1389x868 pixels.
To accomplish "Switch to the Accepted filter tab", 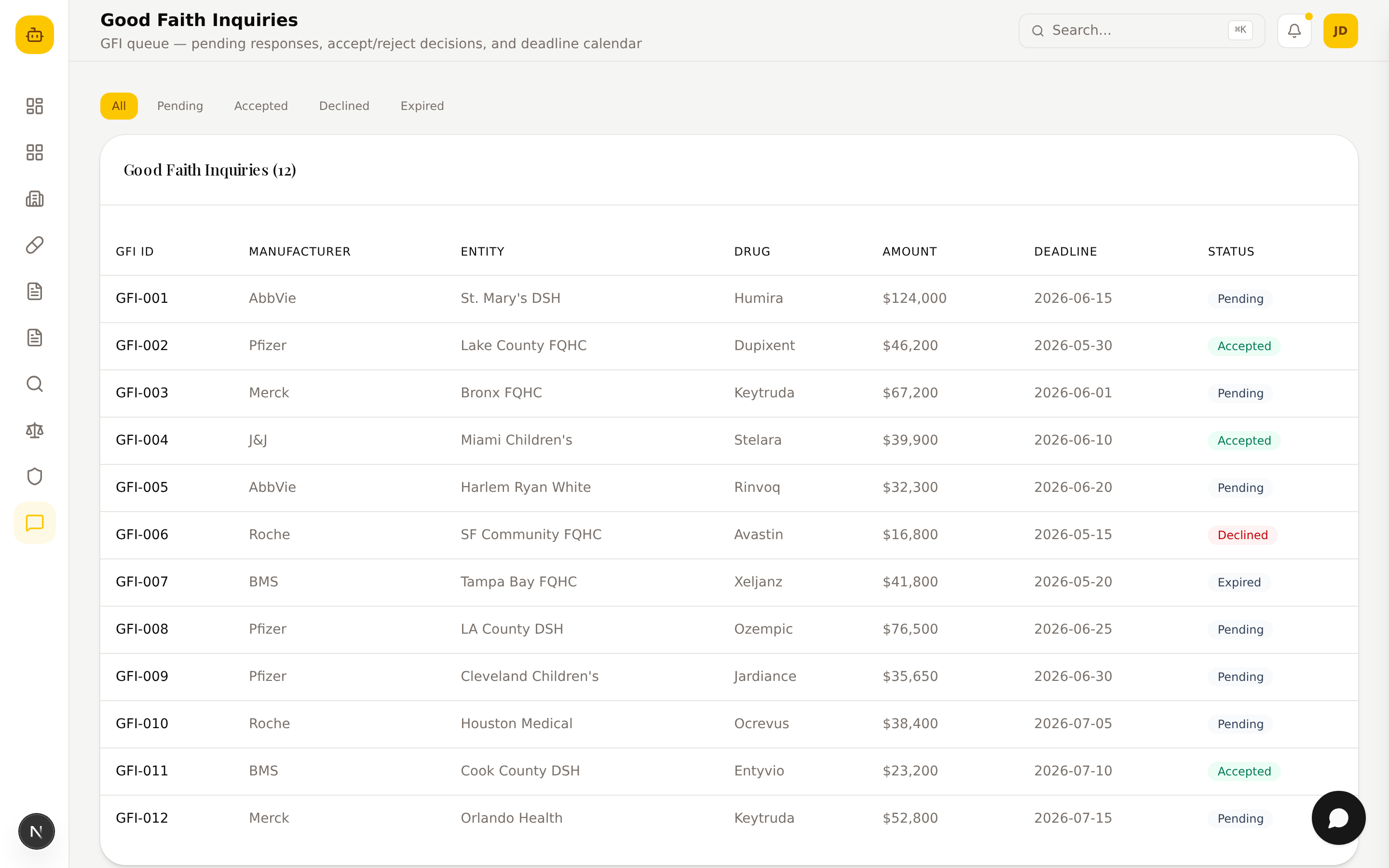I will [x=261, y=106].
